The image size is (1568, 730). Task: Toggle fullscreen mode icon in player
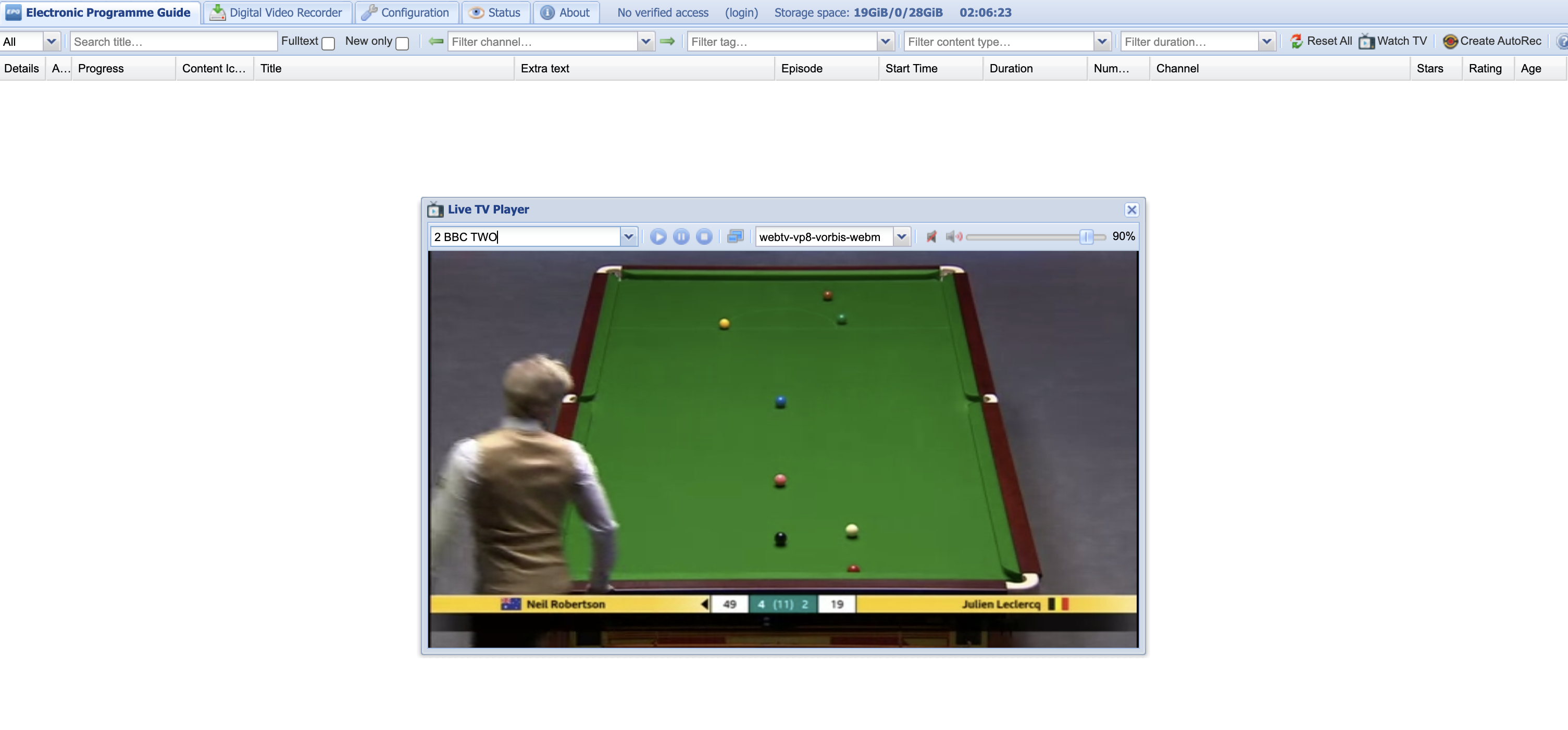click(x=736, y=236)
